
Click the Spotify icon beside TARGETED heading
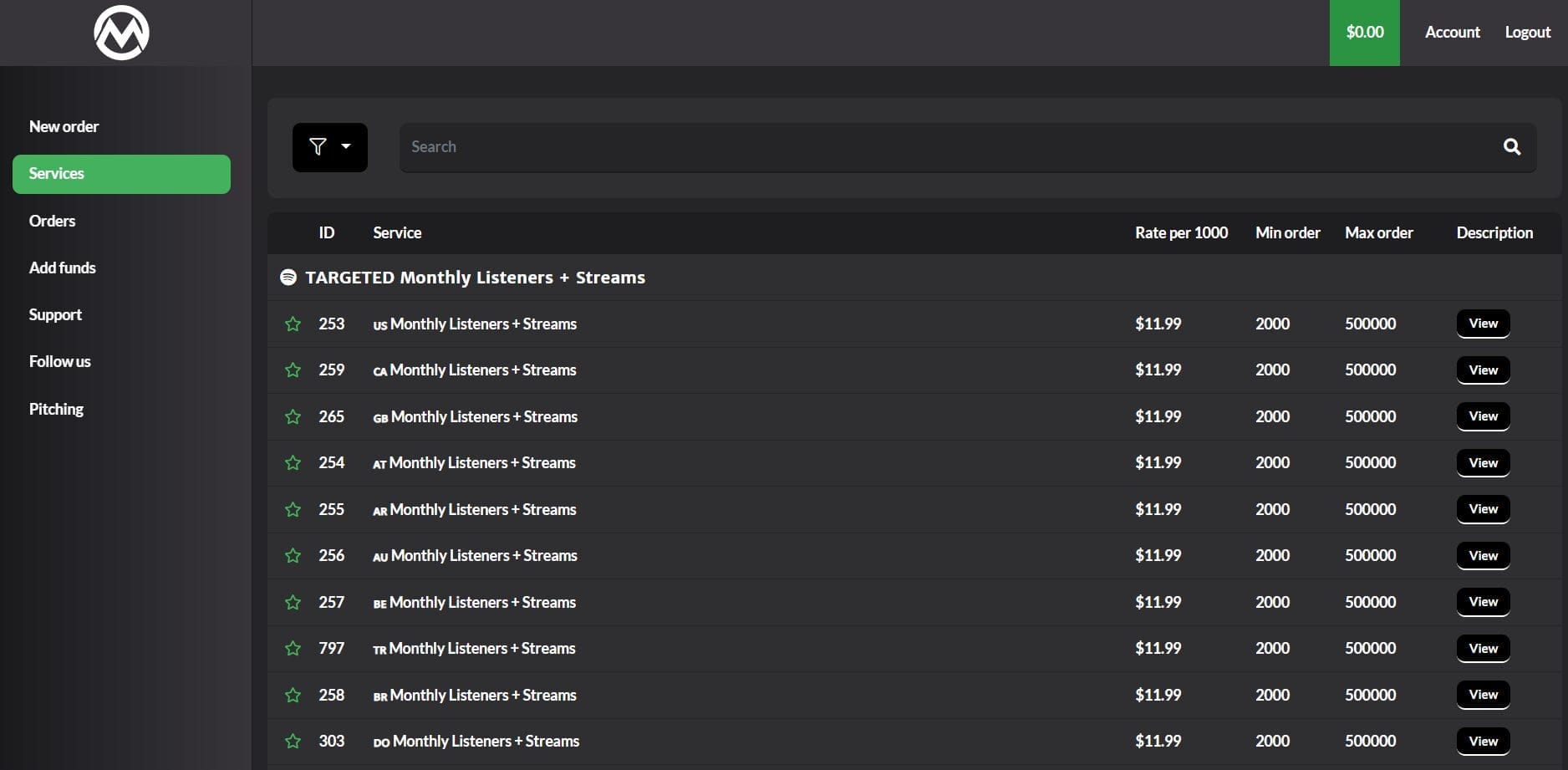(x=288, y=278)
